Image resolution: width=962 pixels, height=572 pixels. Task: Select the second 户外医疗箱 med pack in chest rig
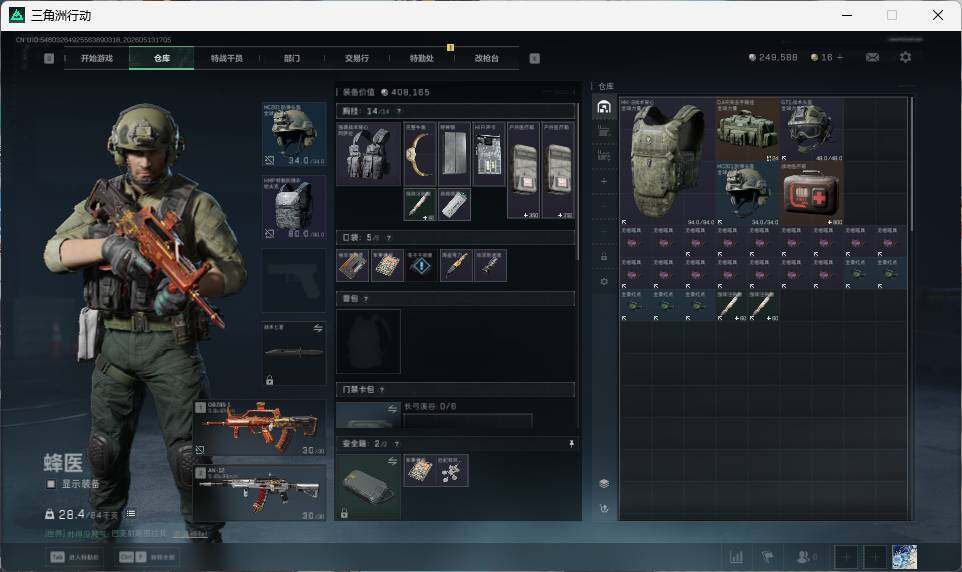point(558,170)
